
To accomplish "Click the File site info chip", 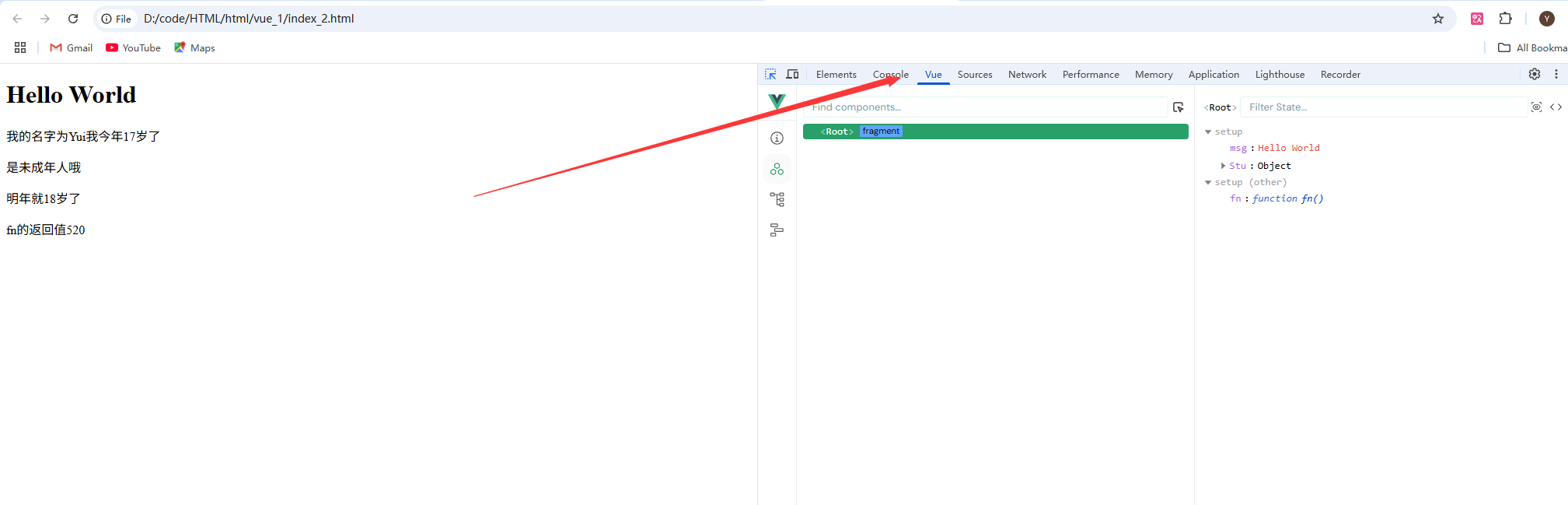I will click(x=117, y=19).
